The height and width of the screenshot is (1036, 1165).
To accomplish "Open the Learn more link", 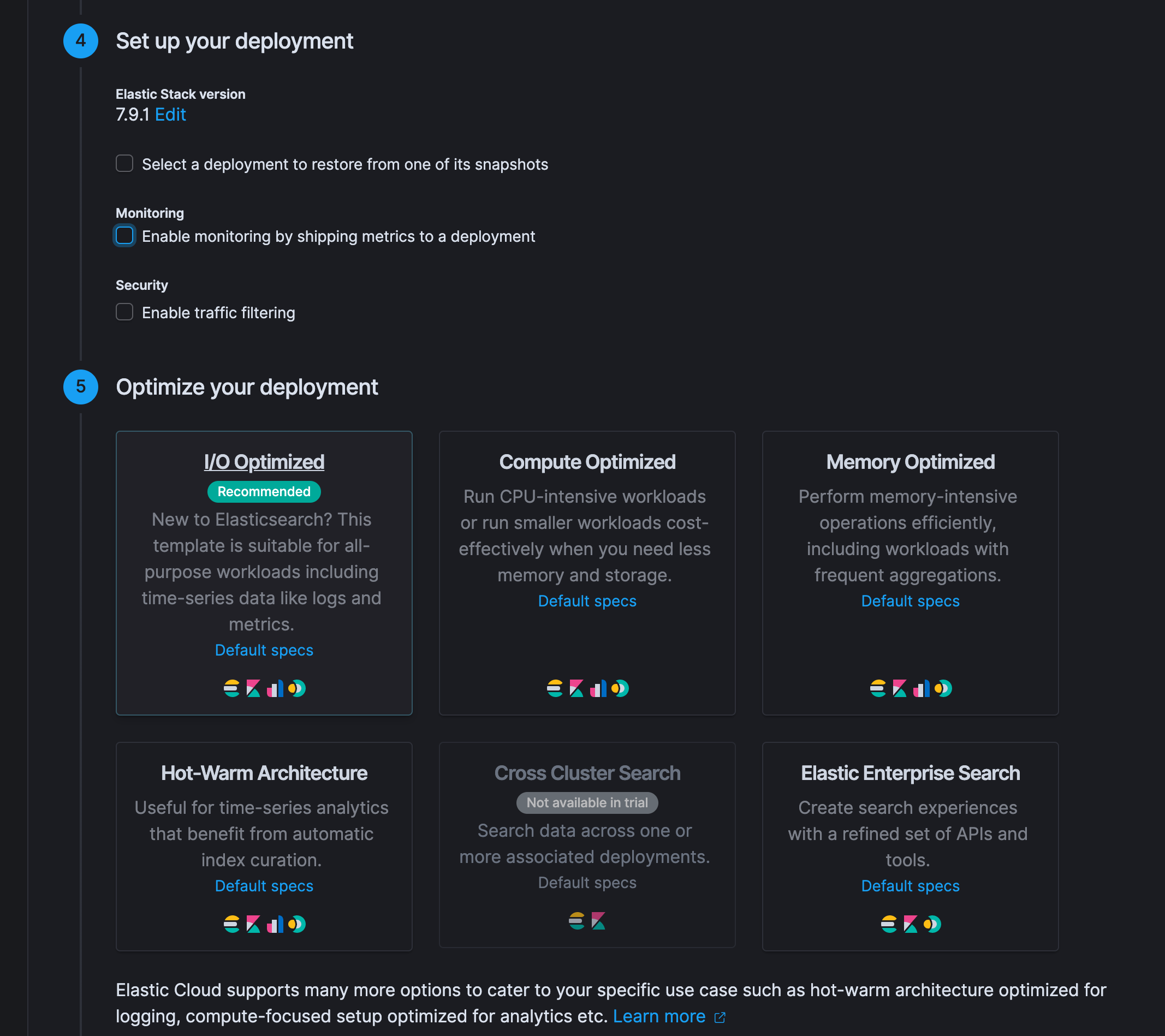I will click(659, 1016).
